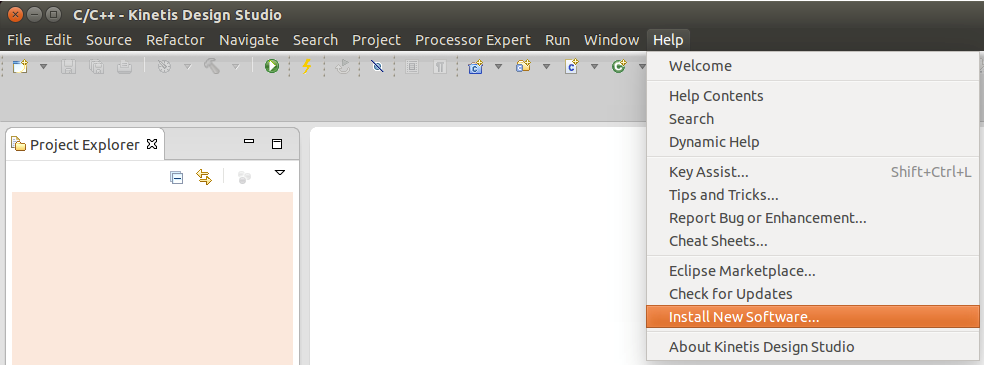Select Search in the Help dropdown
Screen dimensions: 984x365
point(813,119)
